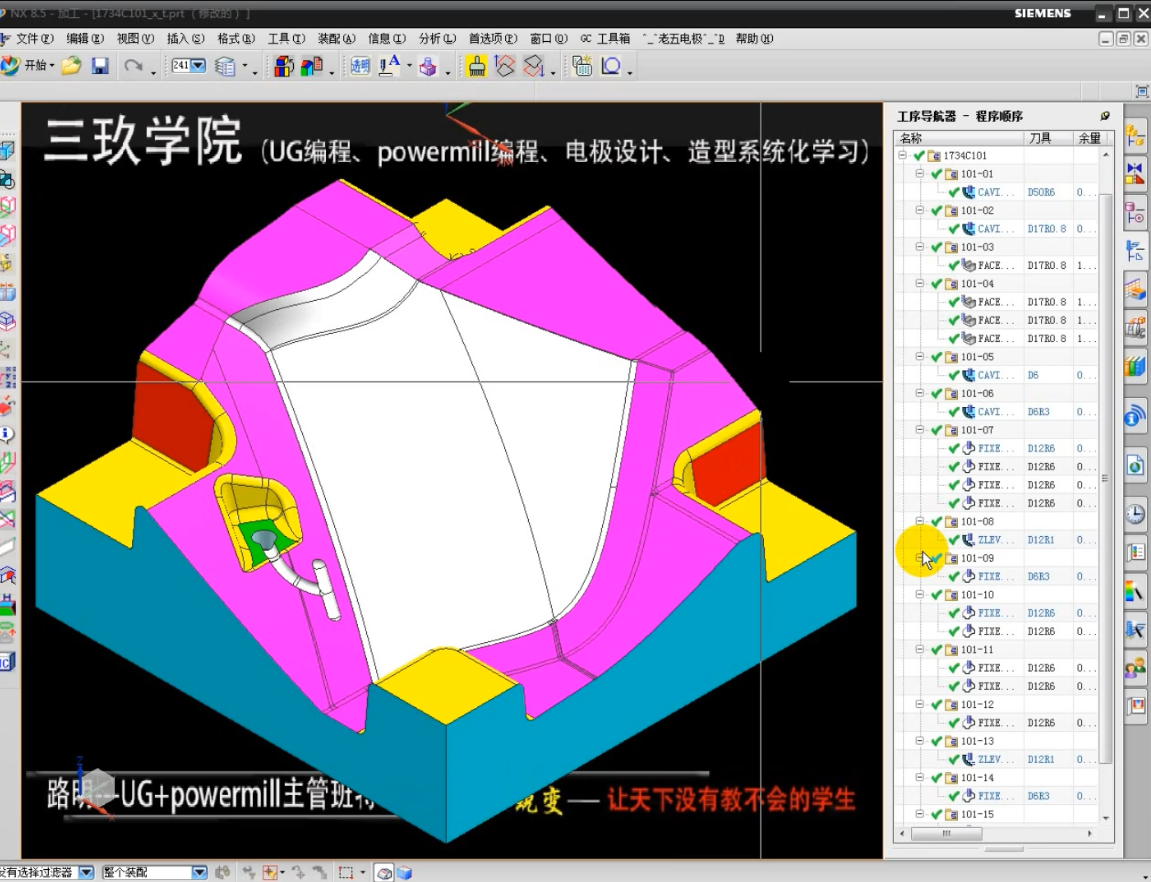
Task: Click the circle sketch icon in toolbar
Action: click(611, 67)
